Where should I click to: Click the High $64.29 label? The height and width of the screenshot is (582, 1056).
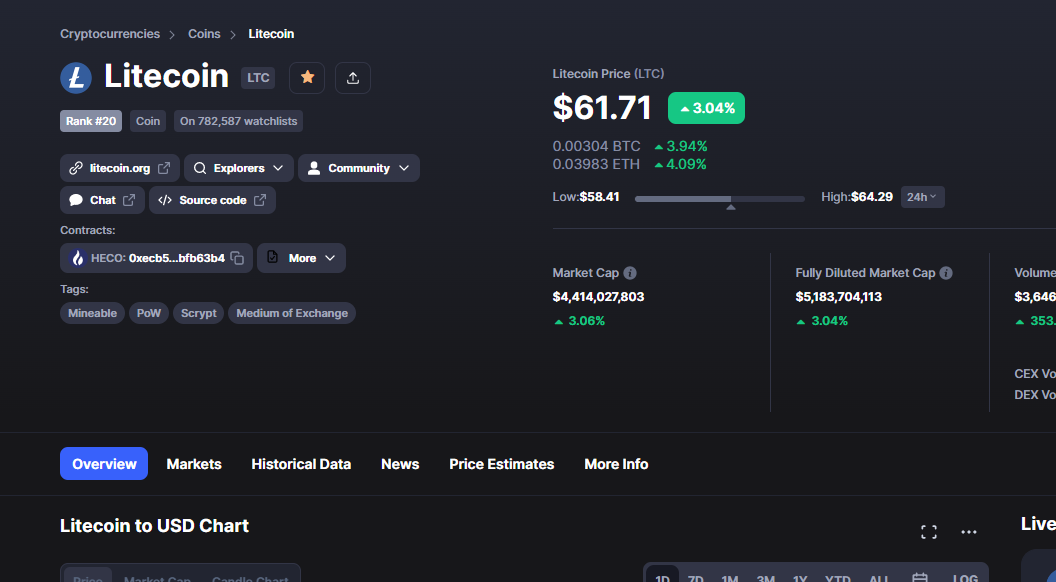coord(857,197)
